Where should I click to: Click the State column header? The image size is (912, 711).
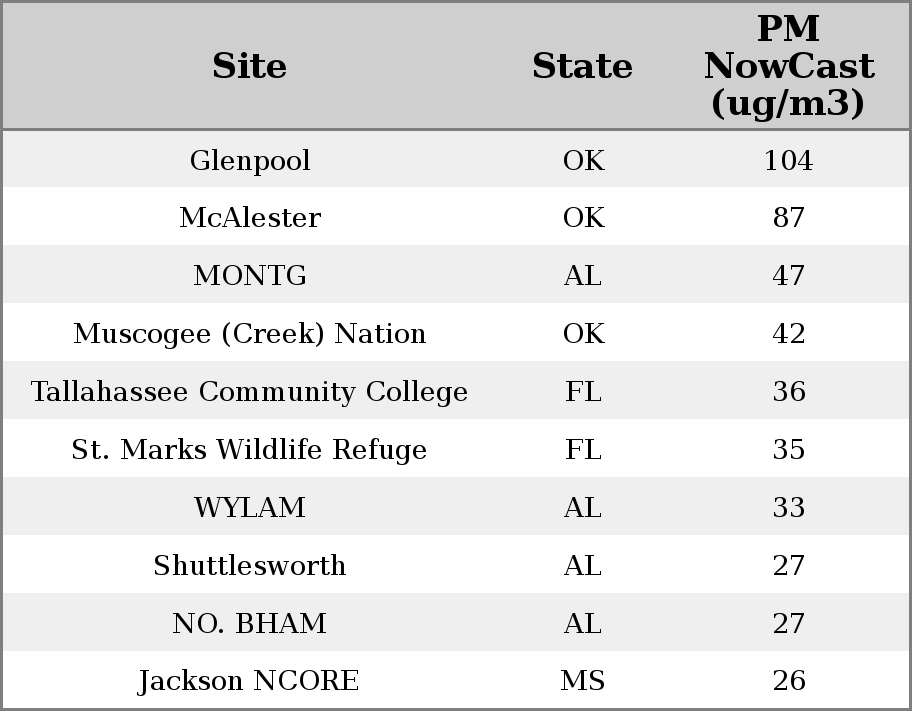click(582, 66)
